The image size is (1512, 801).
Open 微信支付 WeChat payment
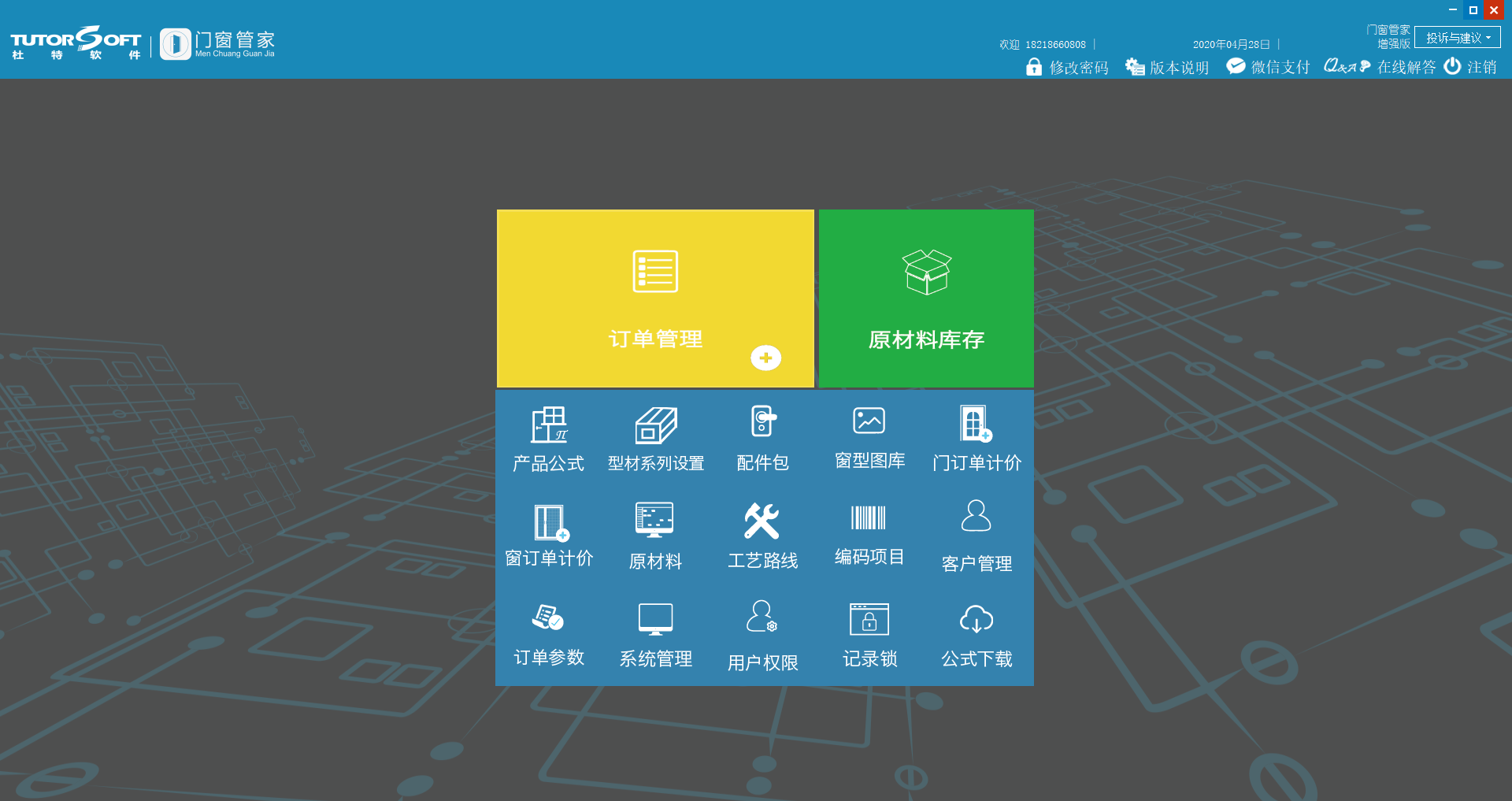click(1268, 67)
